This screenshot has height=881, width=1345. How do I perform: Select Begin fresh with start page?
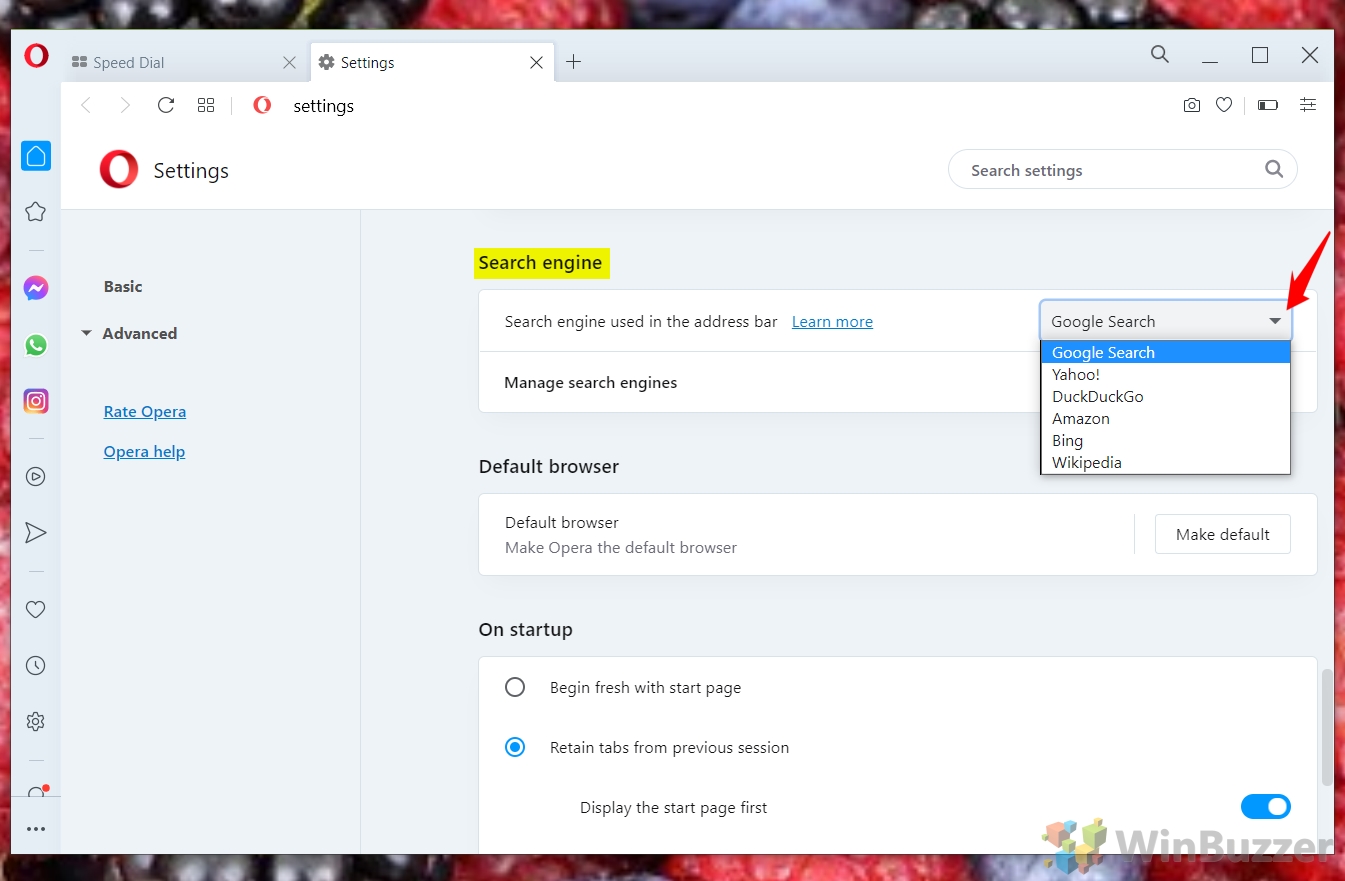[515, 688]
